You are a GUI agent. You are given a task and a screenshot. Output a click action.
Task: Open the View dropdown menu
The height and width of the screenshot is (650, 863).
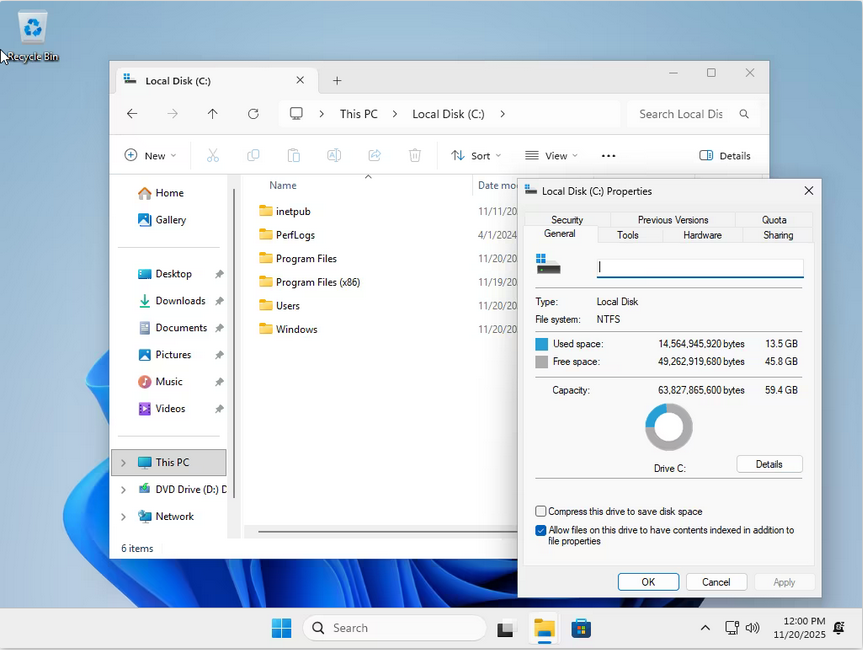tap(550, 156)
